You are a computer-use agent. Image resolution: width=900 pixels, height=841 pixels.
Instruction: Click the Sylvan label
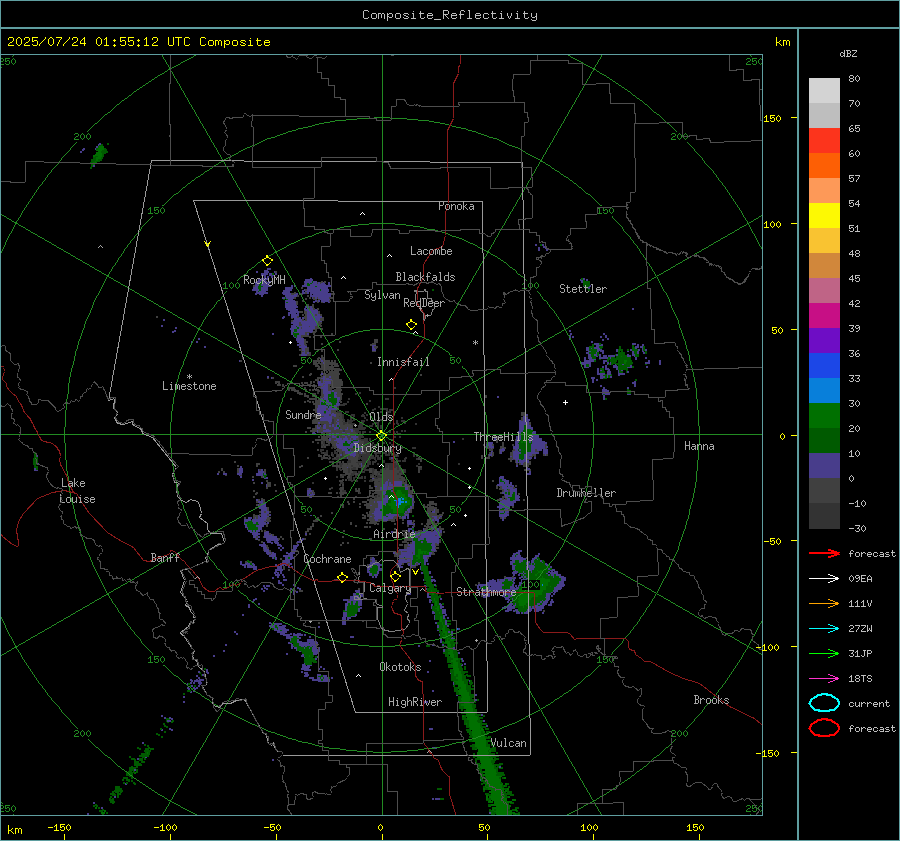pos(382,295)
